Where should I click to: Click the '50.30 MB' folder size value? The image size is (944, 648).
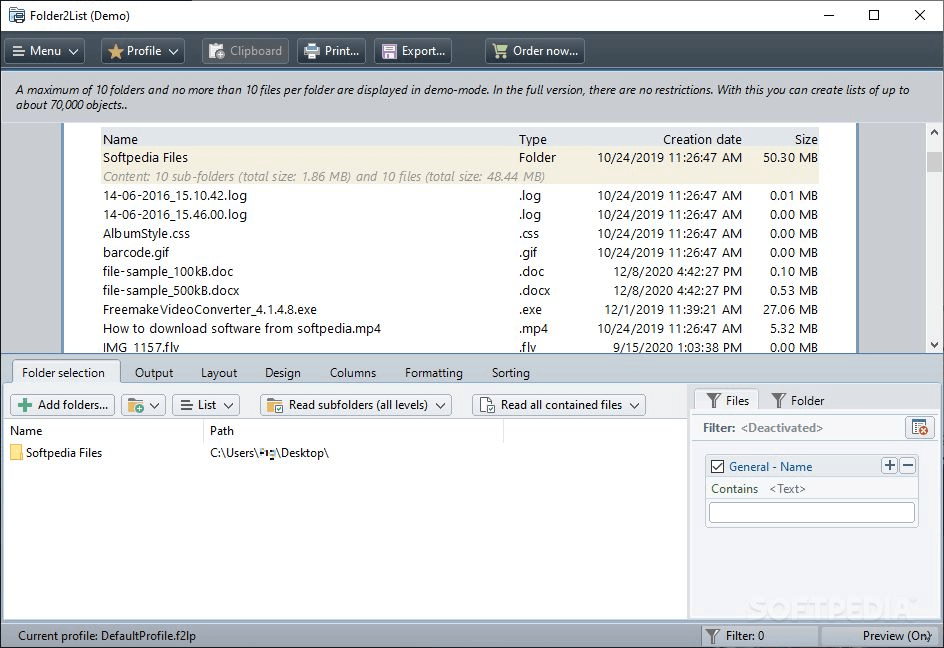point(790,157)
